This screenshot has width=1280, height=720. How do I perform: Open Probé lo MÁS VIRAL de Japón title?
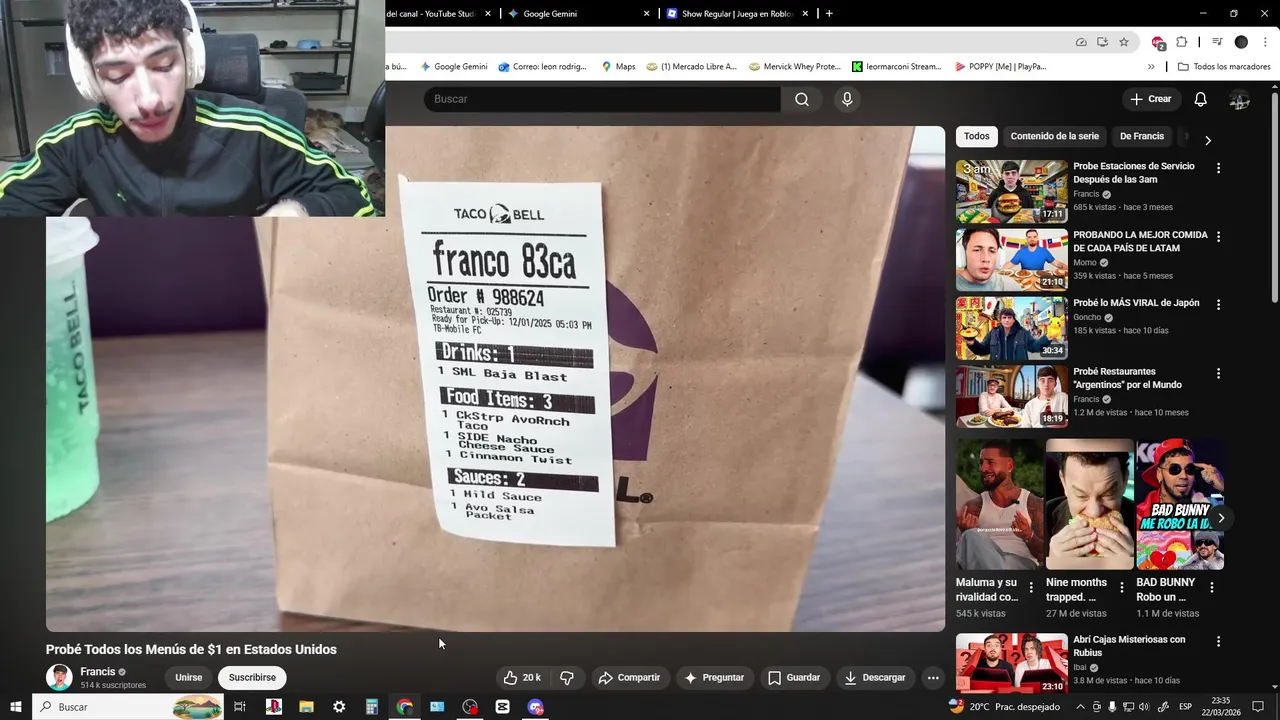click(x=1136, y=303)
